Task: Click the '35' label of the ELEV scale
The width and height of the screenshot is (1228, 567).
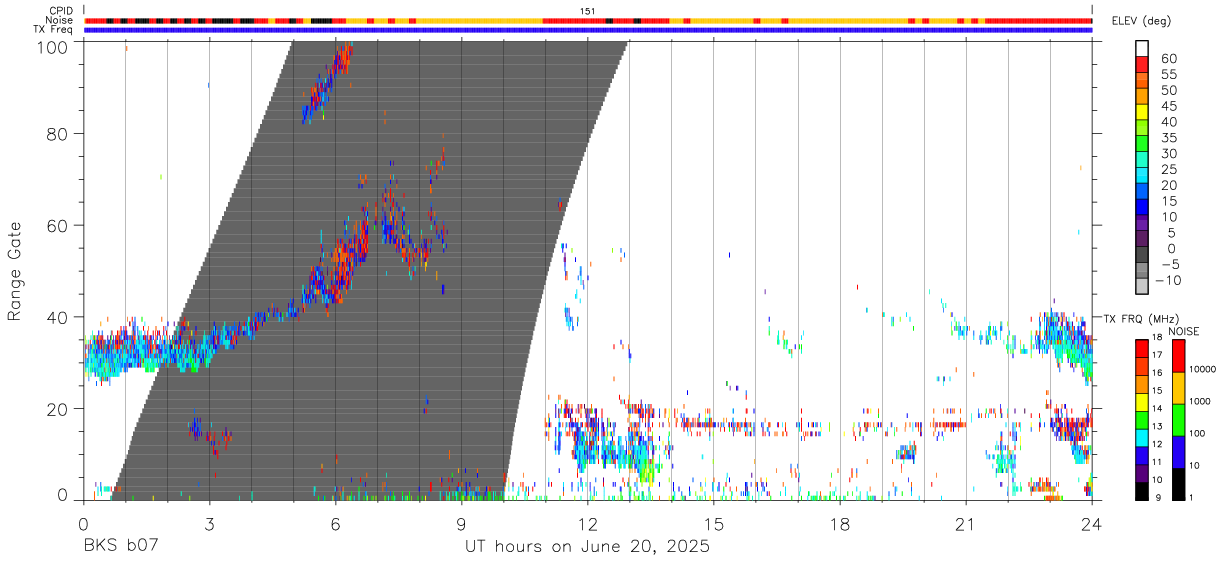Action: tap(1167, 138)
